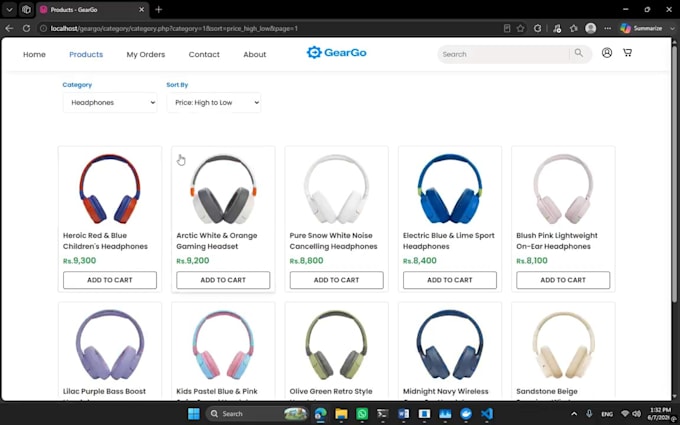Open the workspaces icon beside the tabs
The height and width of the screenshot is (425, 680).
click(x=26, y=10)
